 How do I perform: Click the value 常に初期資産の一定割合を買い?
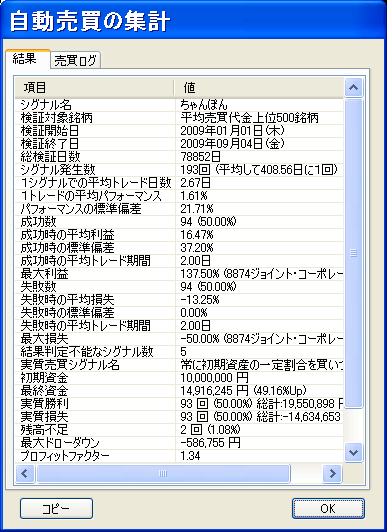(262, 365)
